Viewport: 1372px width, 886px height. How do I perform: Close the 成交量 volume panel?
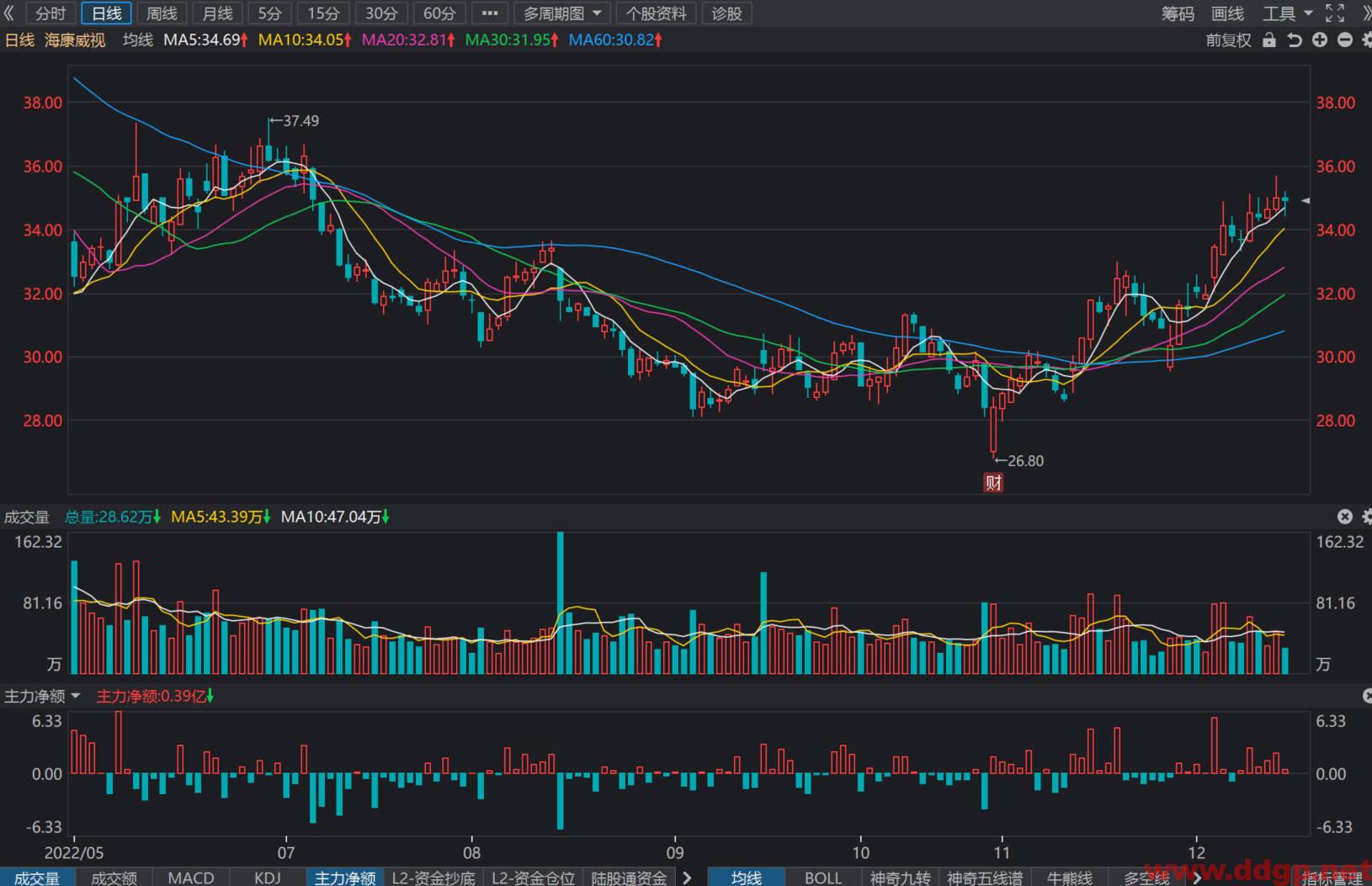pos(1345,517)
